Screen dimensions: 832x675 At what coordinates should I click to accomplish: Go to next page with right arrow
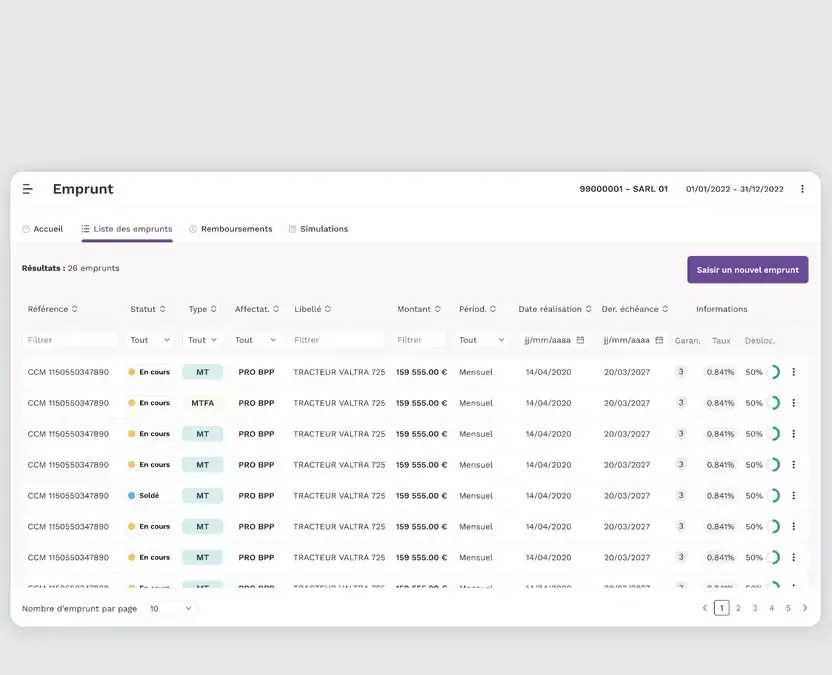point(805,608)
